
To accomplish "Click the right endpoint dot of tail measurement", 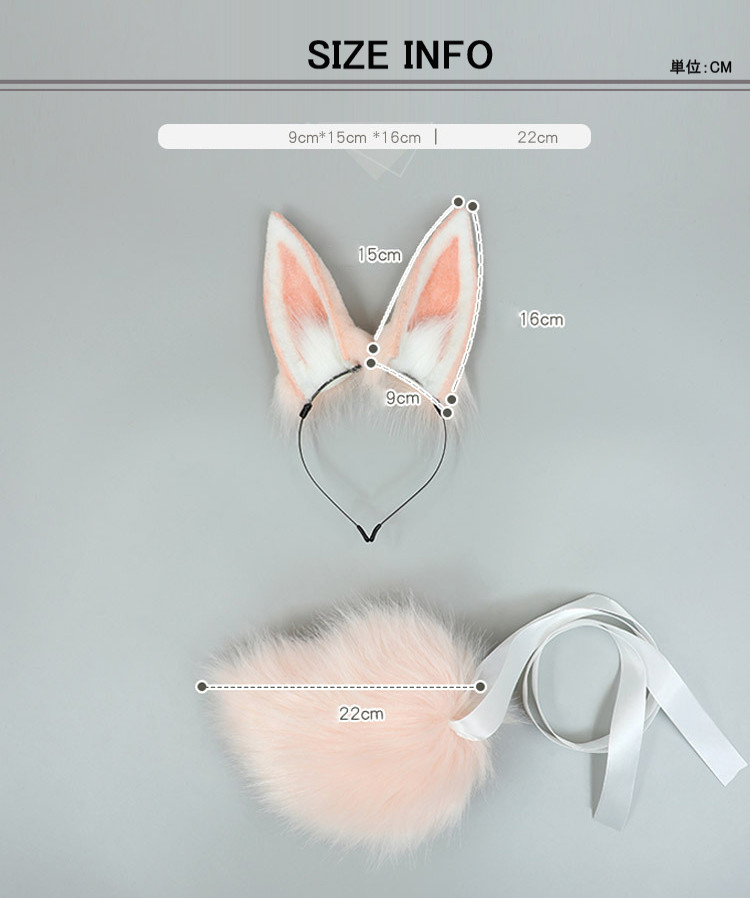I will click(480, 686).
